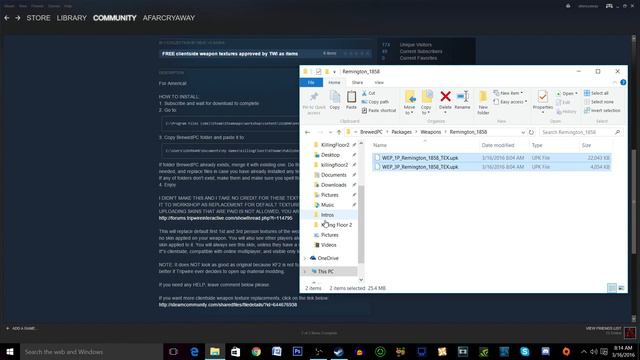Open the steamcommunity sharedfiles link

tap(228, 304)
